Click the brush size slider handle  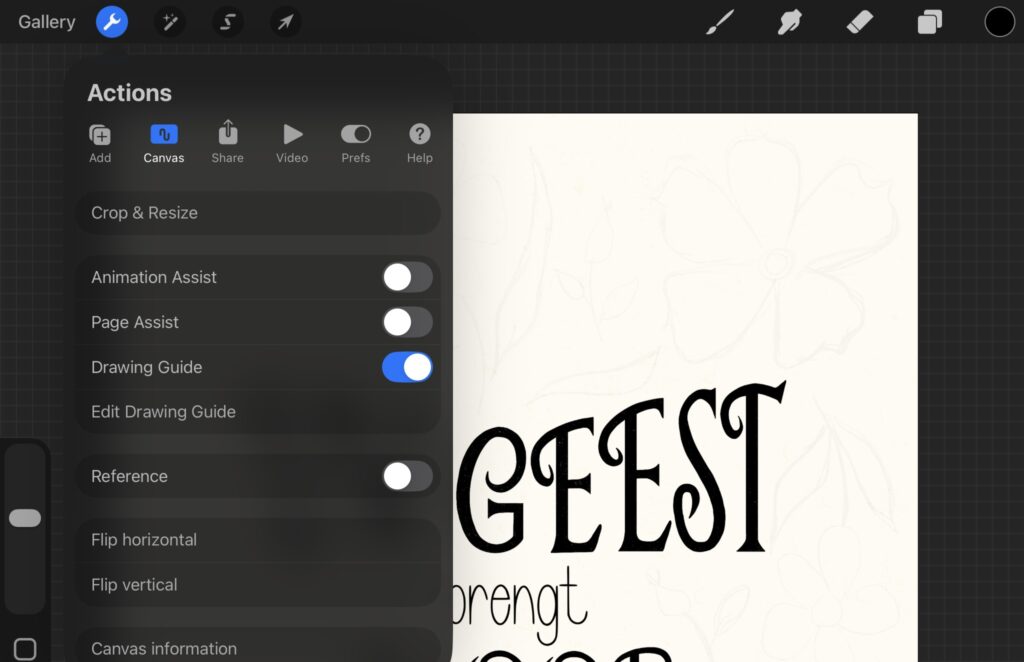point(25,518)
